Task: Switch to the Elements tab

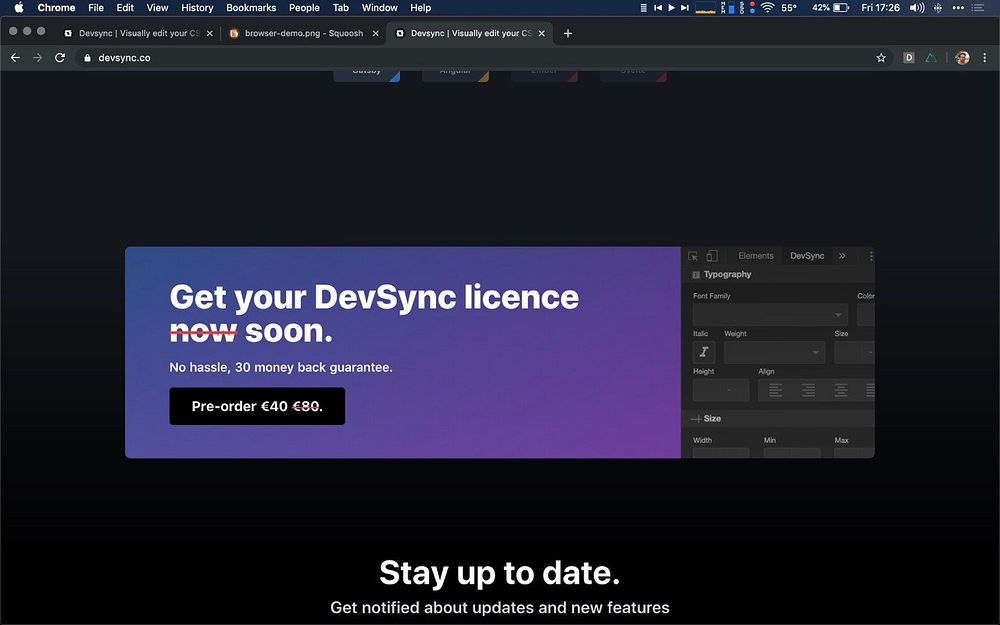Action: (x=756, y=256)
